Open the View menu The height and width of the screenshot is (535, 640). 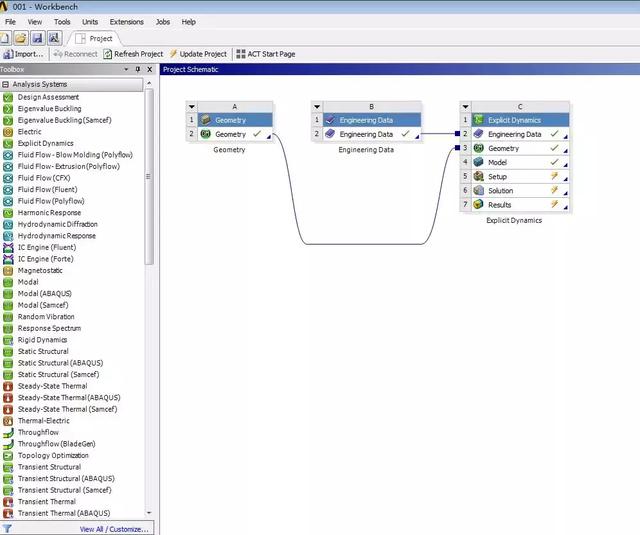[35, 22]
